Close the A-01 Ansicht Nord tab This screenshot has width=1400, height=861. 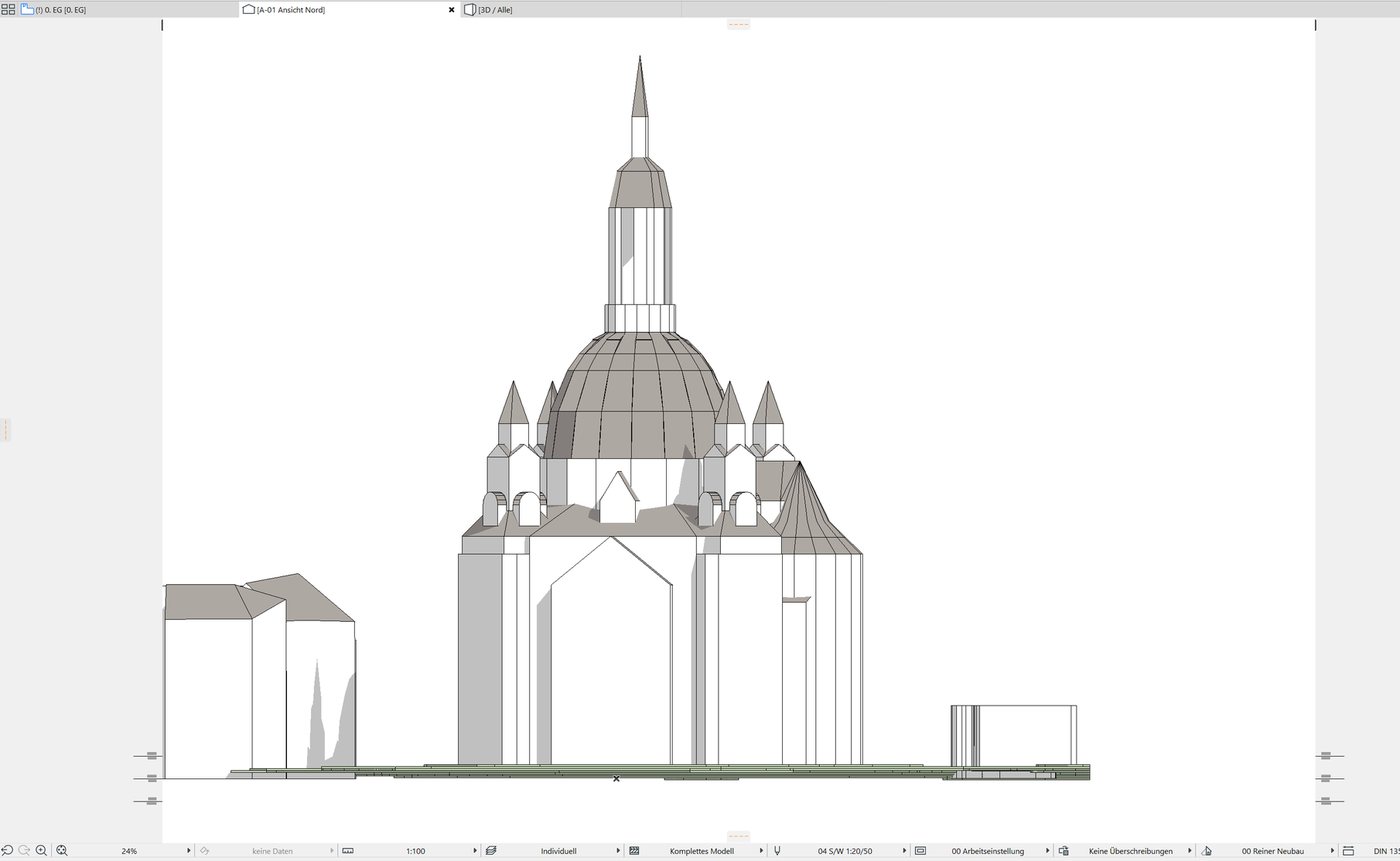tap(451, 9)
